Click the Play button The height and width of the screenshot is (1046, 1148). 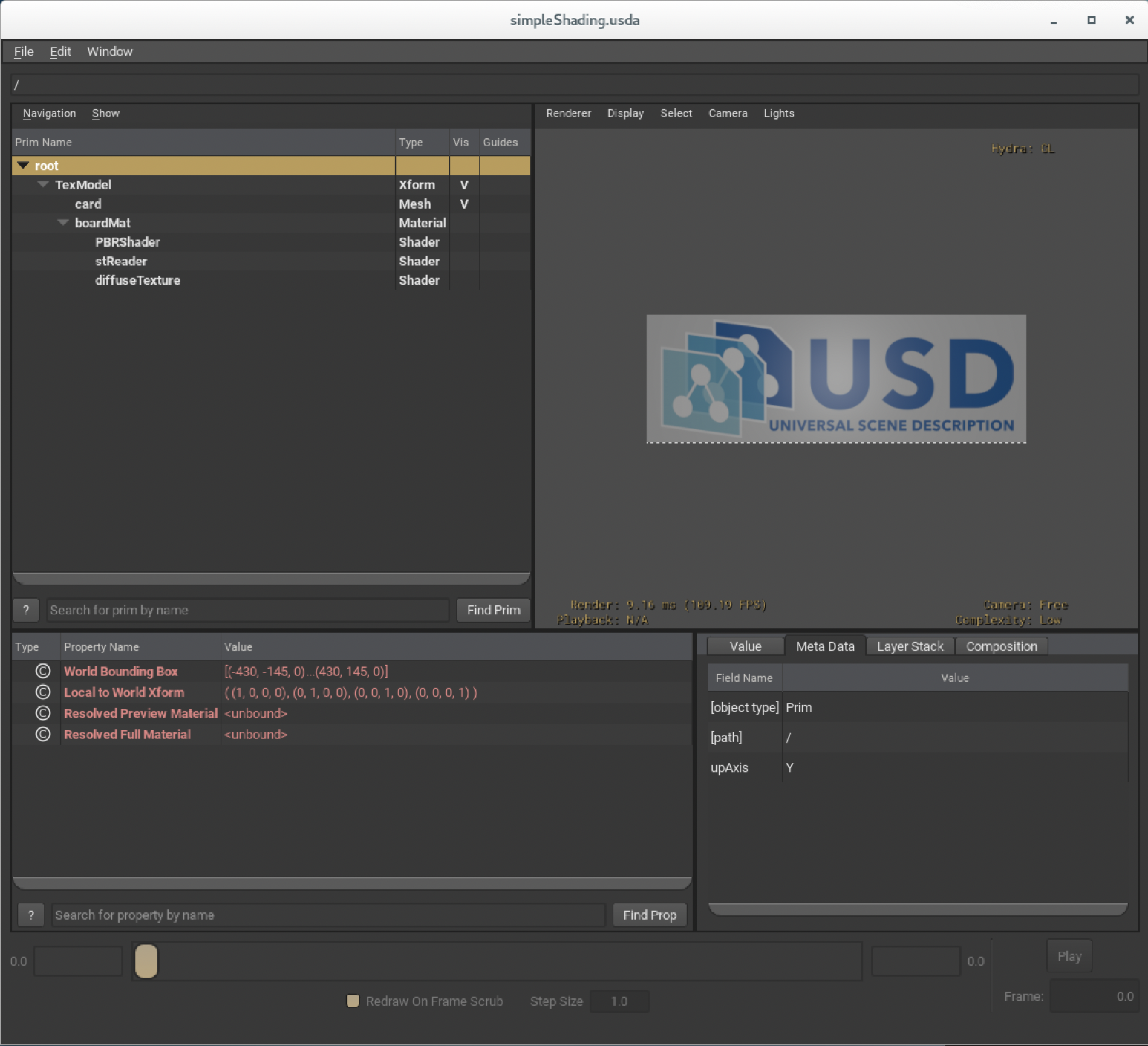point(1069,956)
